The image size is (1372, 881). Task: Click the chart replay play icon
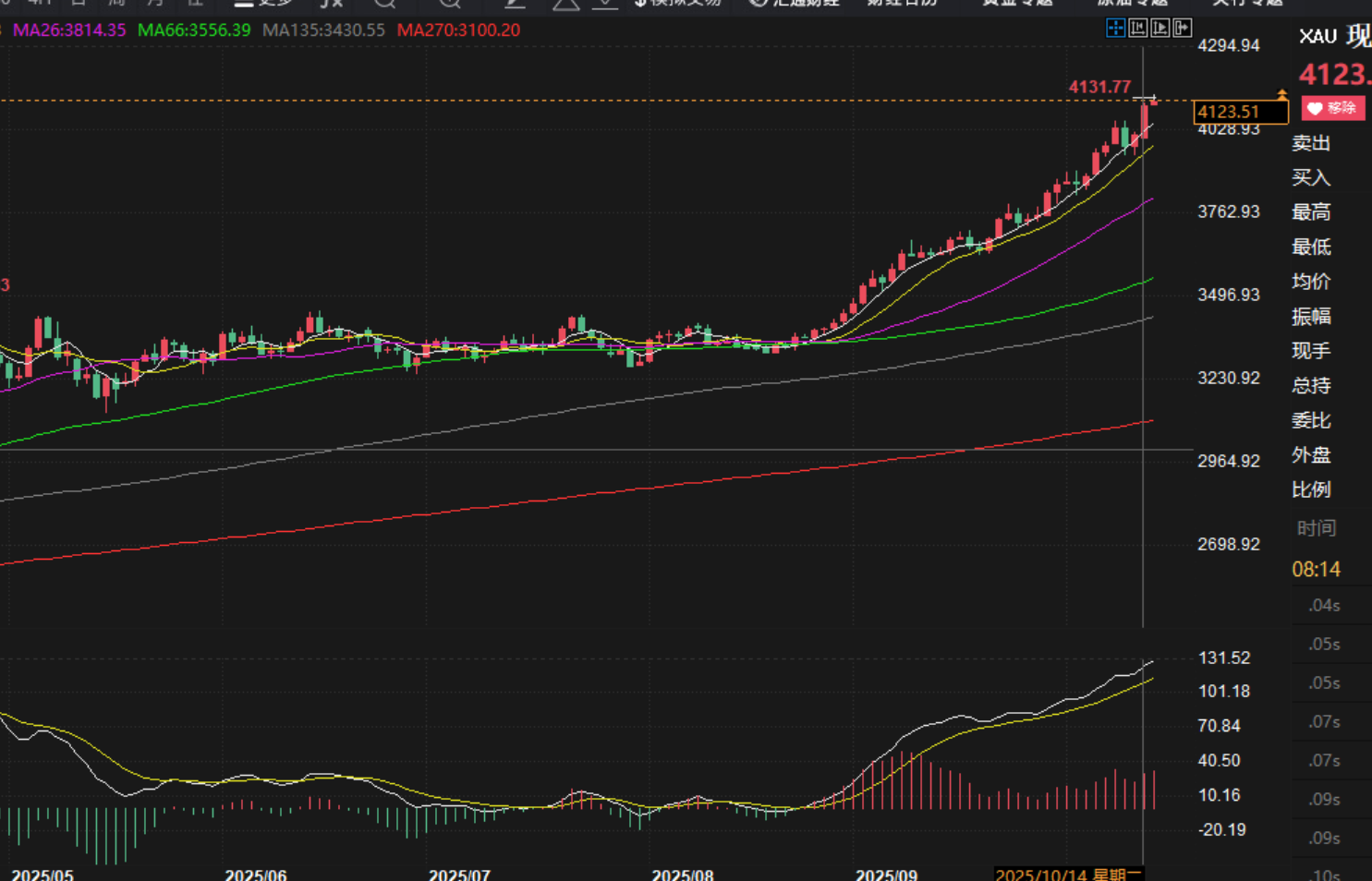[1160, 29]
